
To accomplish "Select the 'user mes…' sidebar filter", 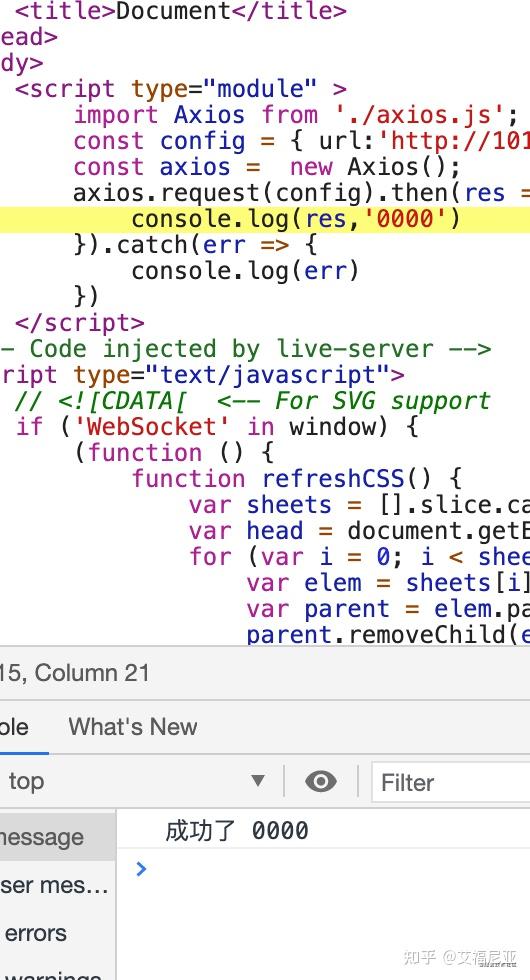I will tap(54, 884).
